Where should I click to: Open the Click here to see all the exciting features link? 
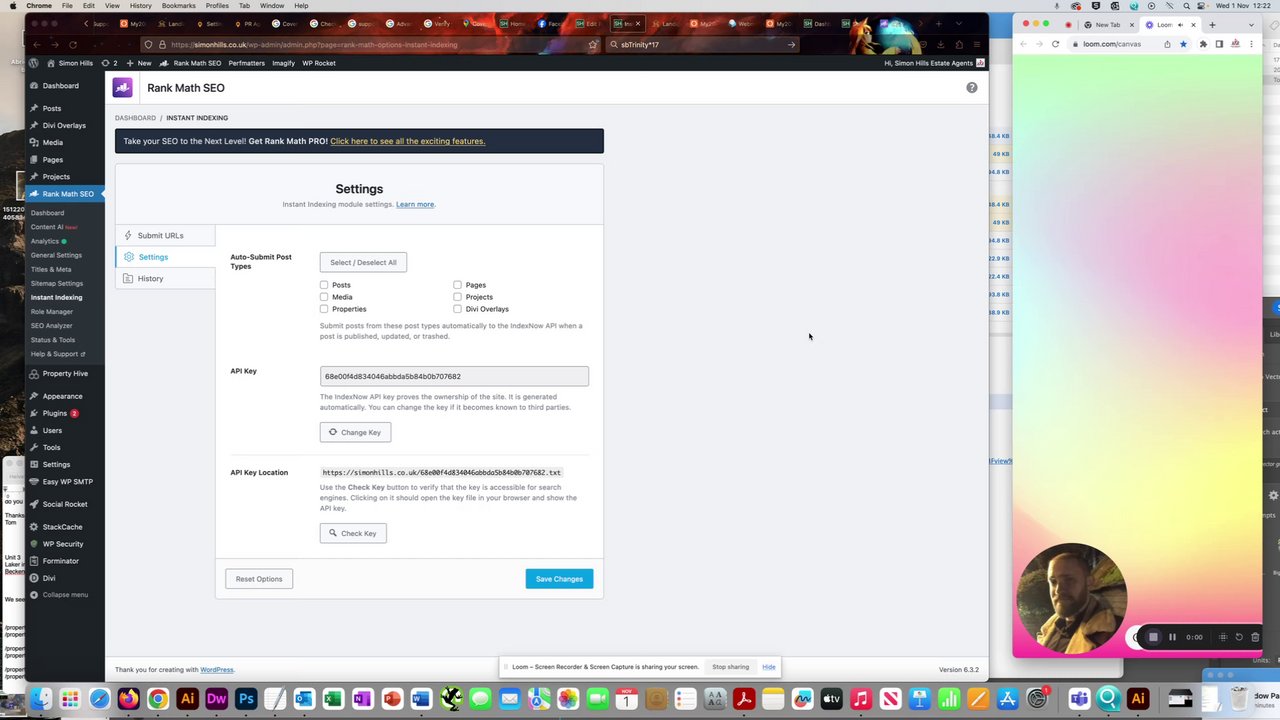click(x=407, y=141)
